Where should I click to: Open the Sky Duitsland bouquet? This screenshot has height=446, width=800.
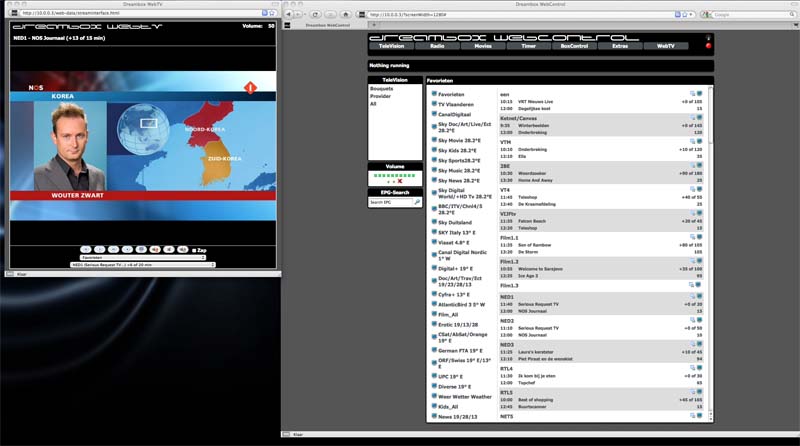[x=455, y=222]
